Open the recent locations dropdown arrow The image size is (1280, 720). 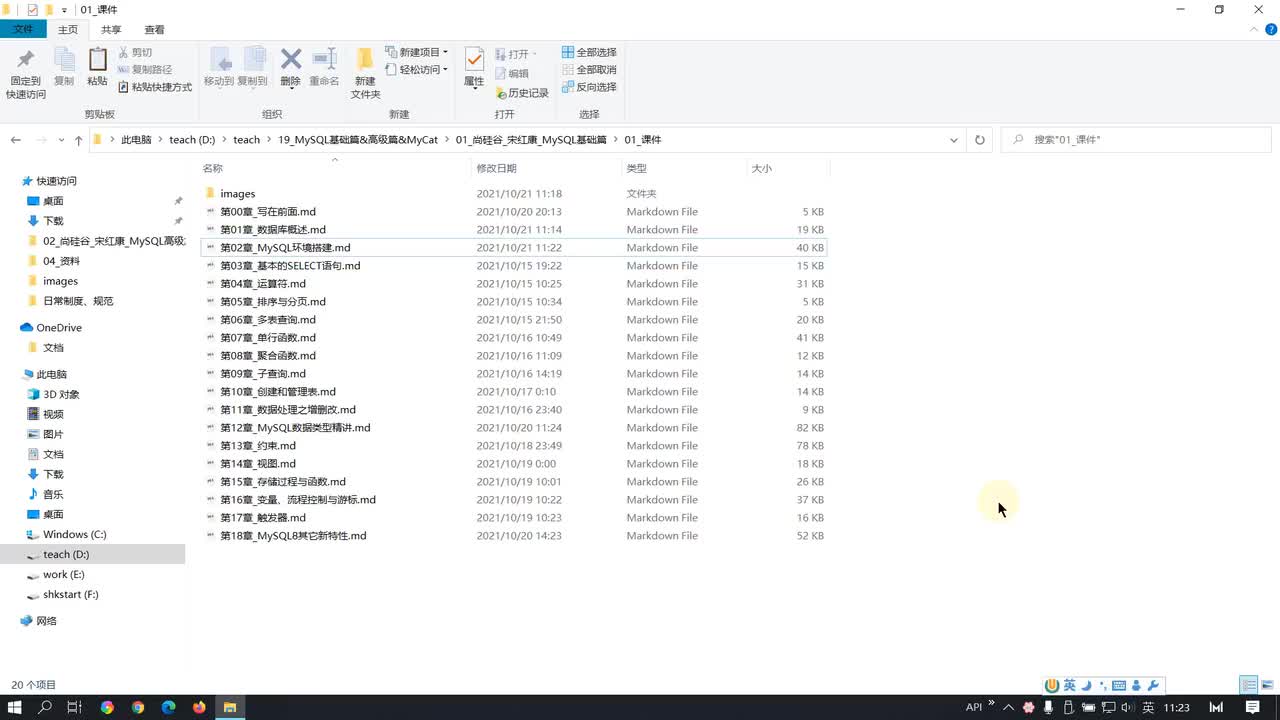pyautogui.click(x=62, y=140)
